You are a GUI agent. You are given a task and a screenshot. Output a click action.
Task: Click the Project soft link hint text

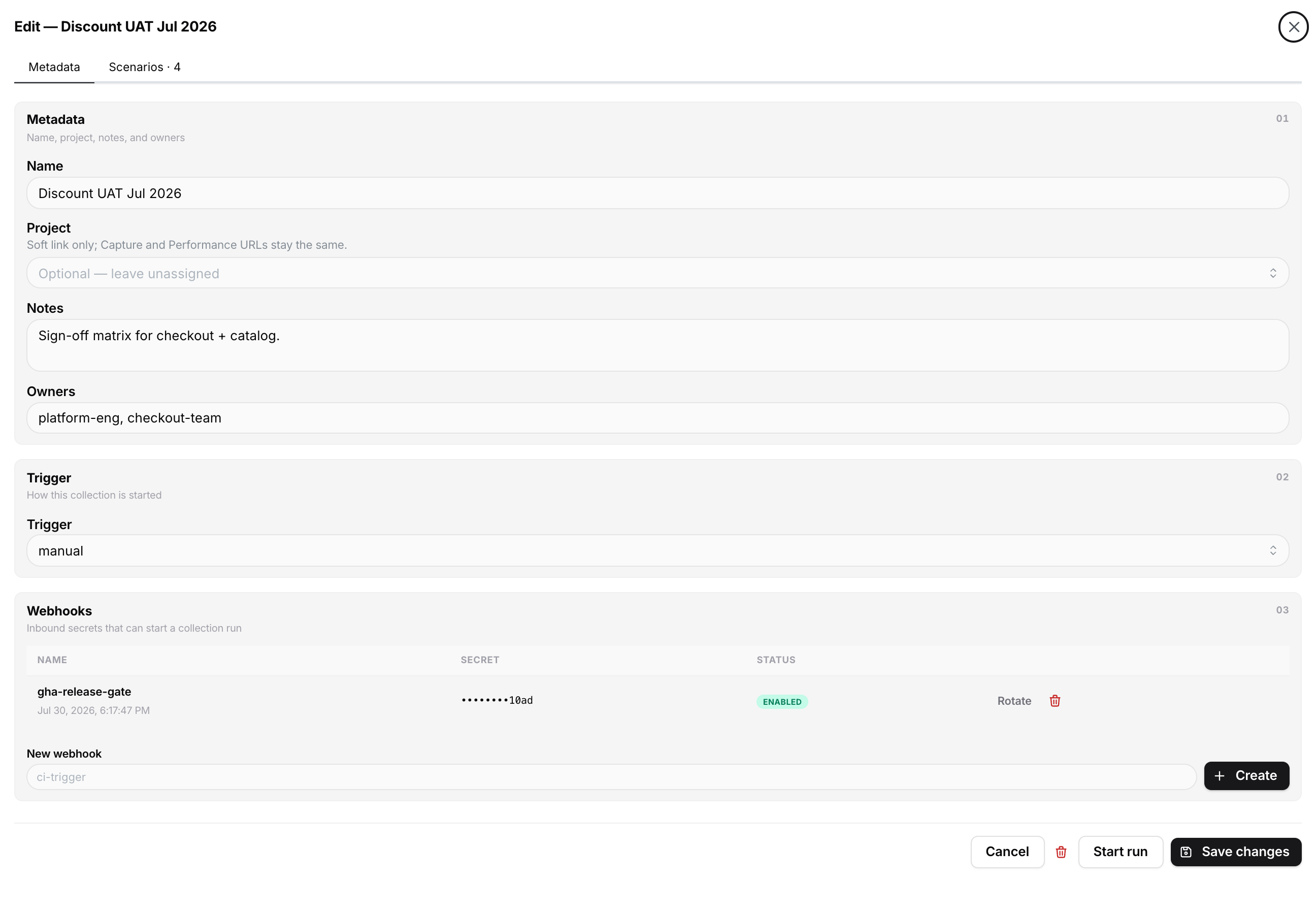(187, 245)
